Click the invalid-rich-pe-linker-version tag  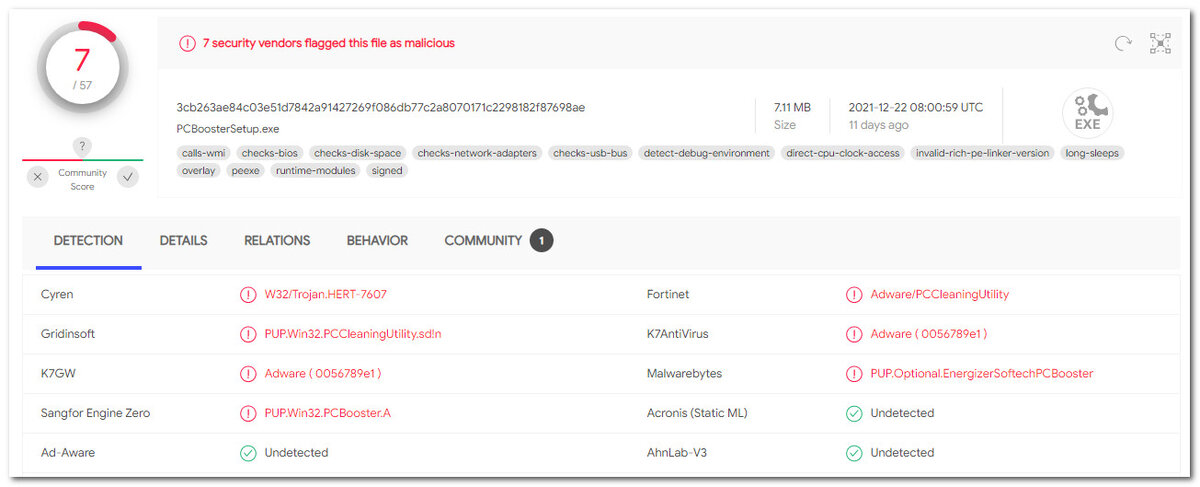click(983, 153)
